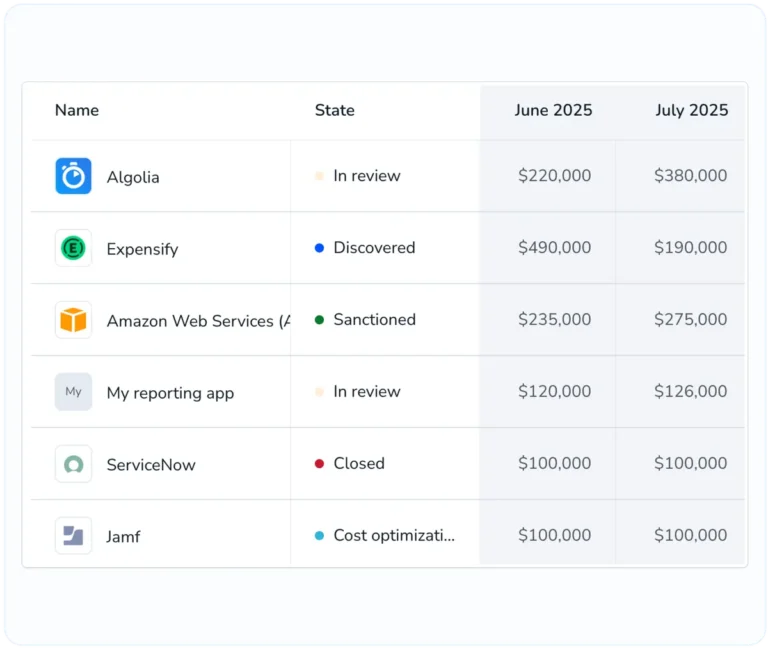Select the $490,000 Expensify June value
Viewport: 768px width, 648px height.
pyautogui.click(x=554, y=247)
